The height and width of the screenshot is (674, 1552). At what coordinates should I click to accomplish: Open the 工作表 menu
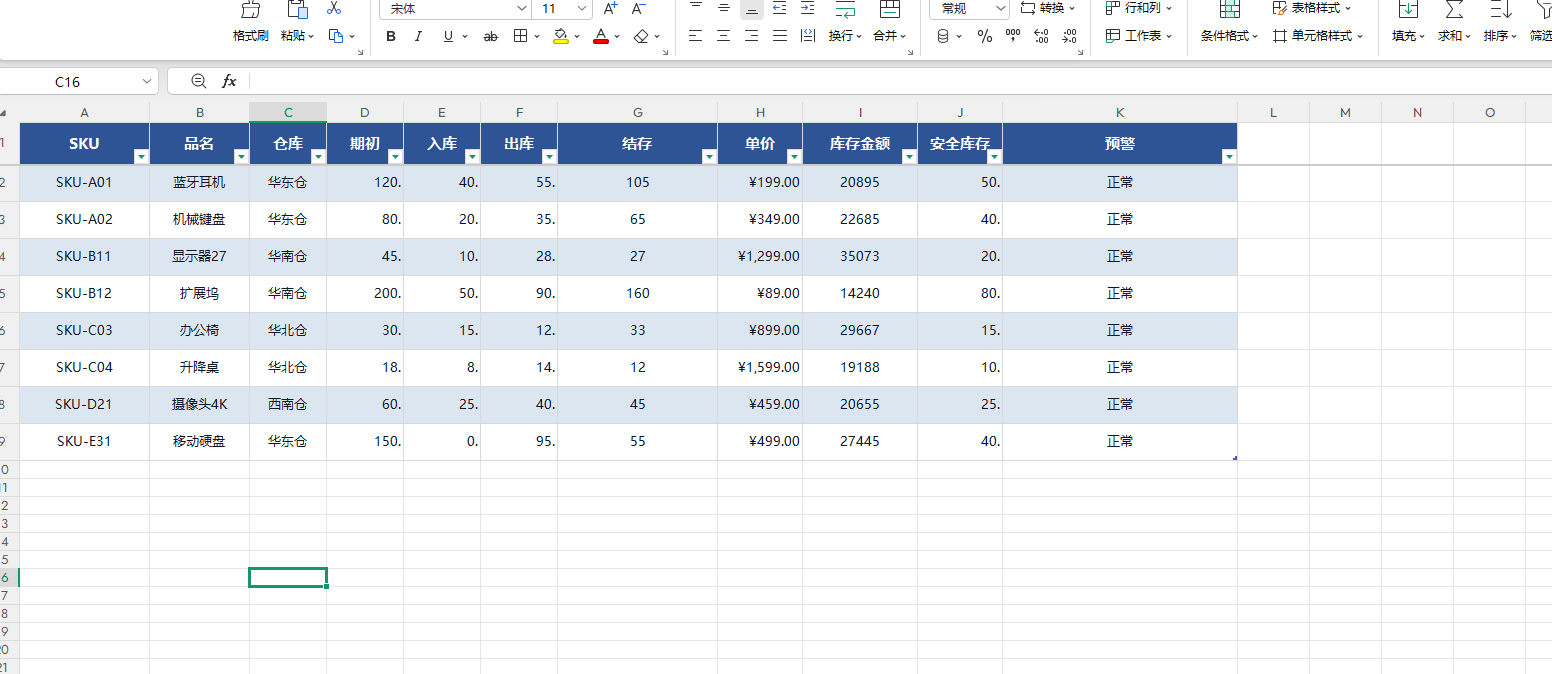[x=1139, y=36]
